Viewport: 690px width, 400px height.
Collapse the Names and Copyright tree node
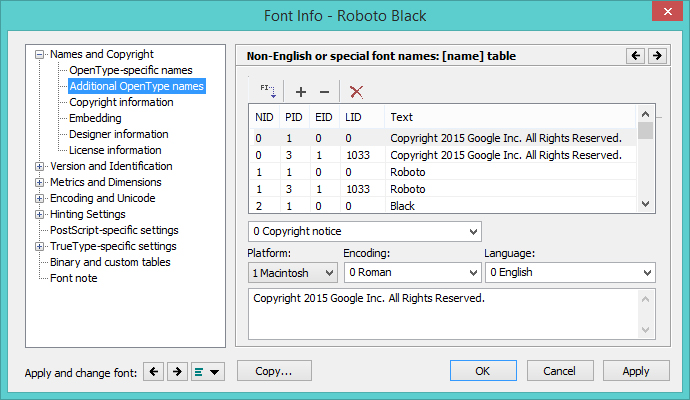pos(40,55)
